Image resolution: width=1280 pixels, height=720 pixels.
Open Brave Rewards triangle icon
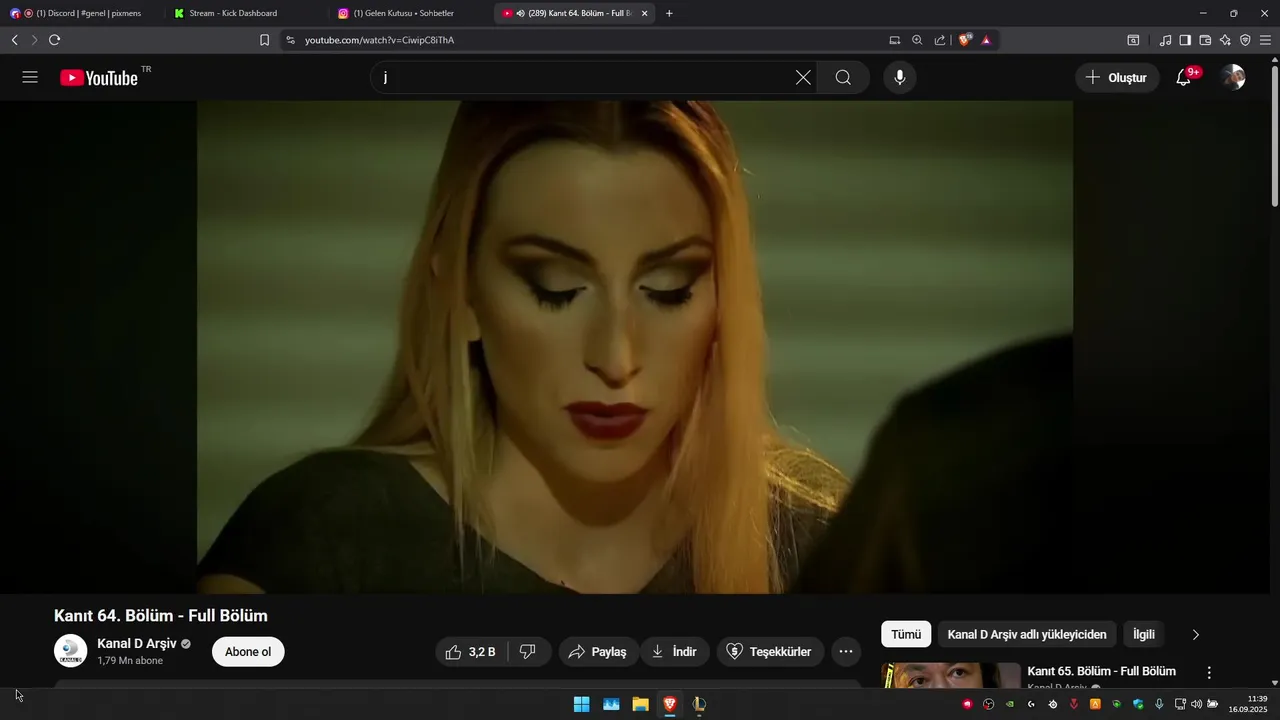click(986, 40)
